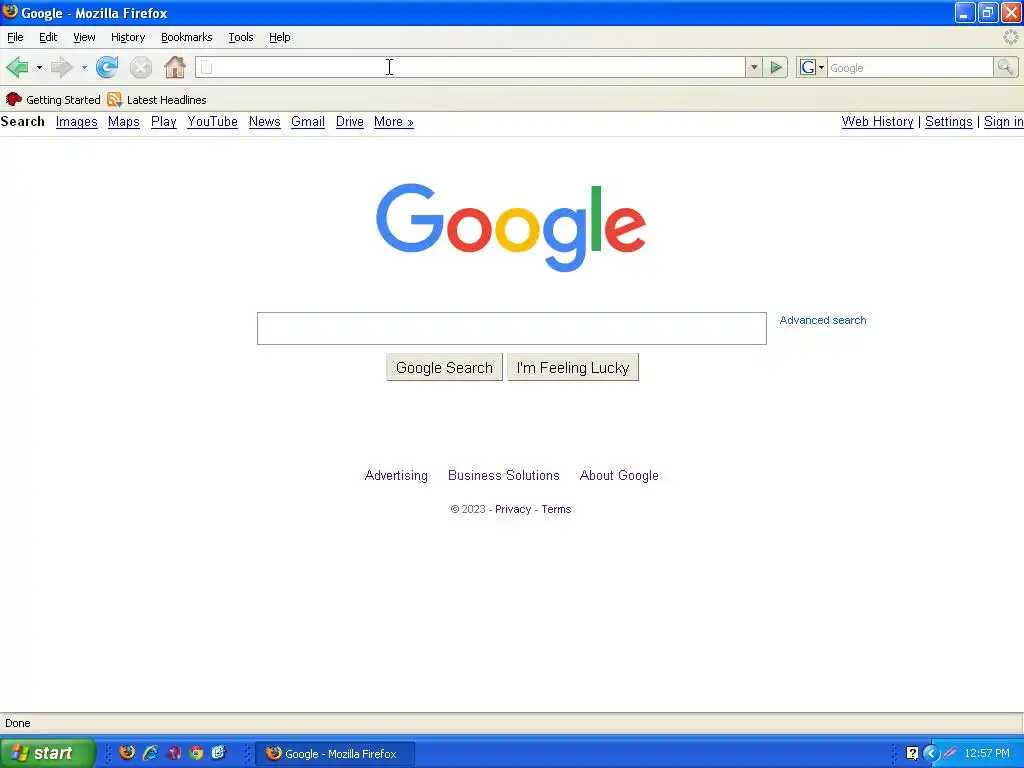
Task: Click the magnifier search icon in toolbar
Action: tap(1006, 67)
